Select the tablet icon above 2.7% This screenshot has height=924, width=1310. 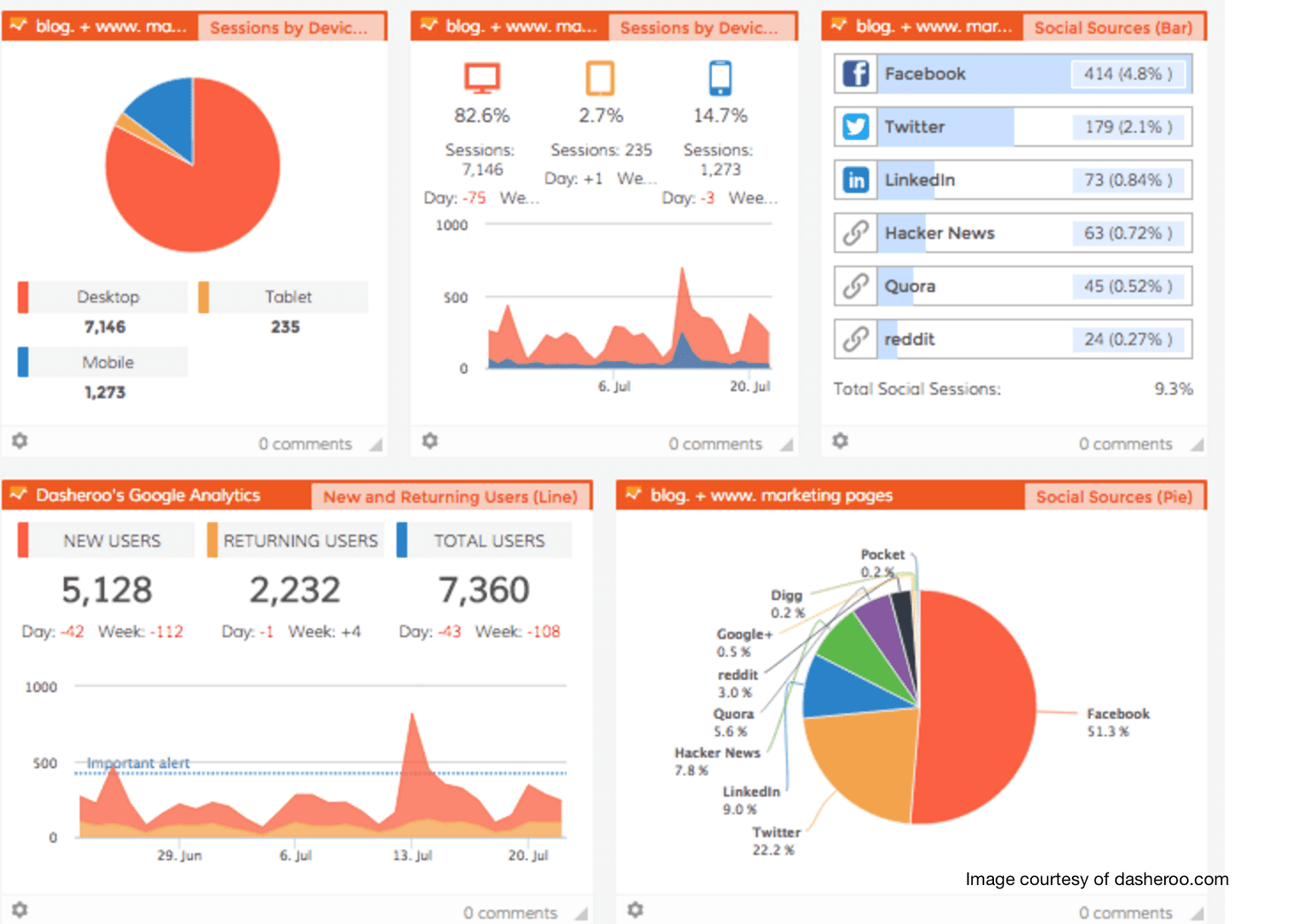click(601, 78)
